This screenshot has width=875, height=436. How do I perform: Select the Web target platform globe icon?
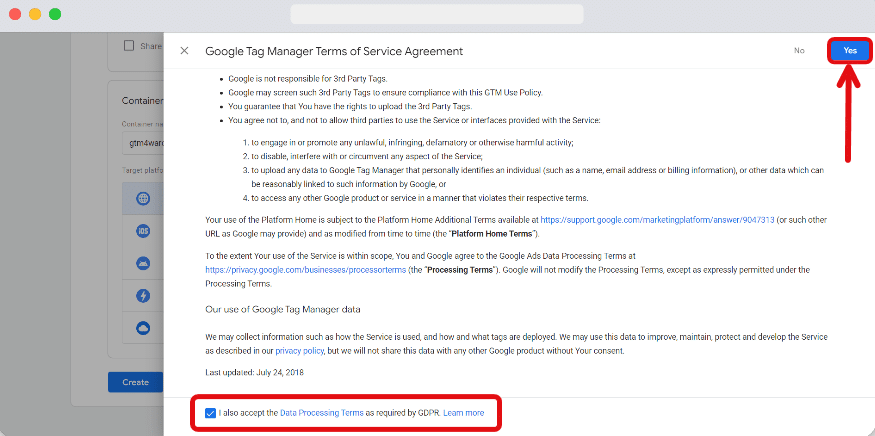coord(143,198)
